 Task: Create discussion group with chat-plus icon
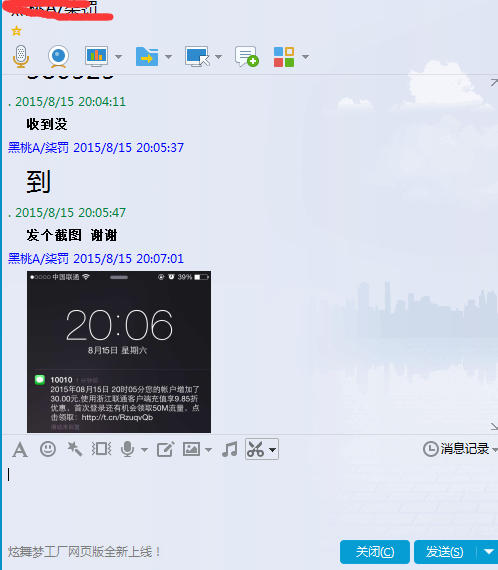click(x=247, y=56)
